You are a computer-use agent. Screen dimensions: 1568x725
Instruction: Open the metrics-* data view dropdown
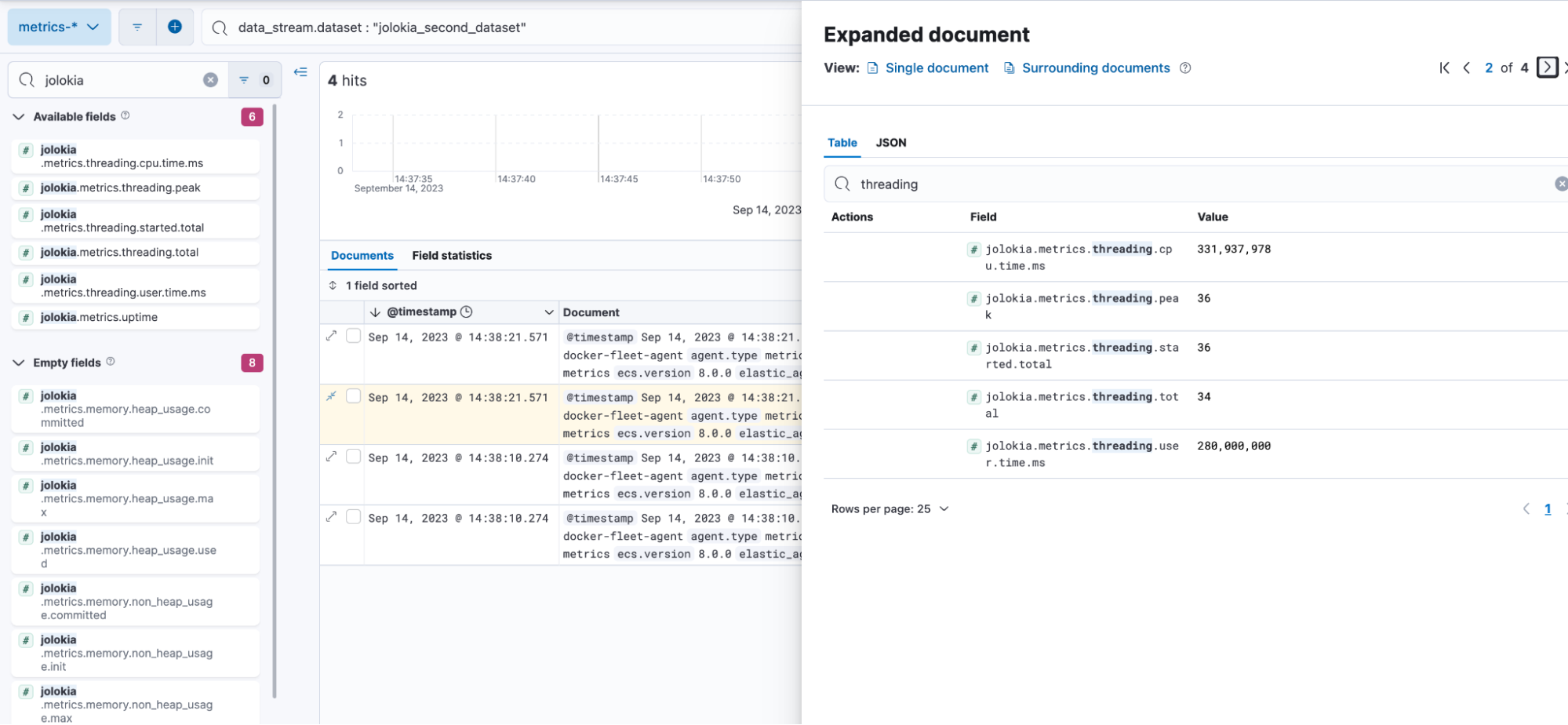click(x=59, y=27)
